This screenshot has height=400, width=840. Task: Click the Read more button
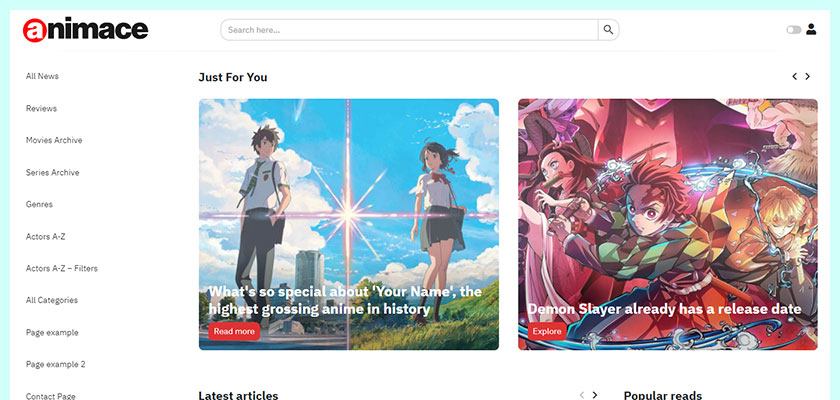click(234, 331)
